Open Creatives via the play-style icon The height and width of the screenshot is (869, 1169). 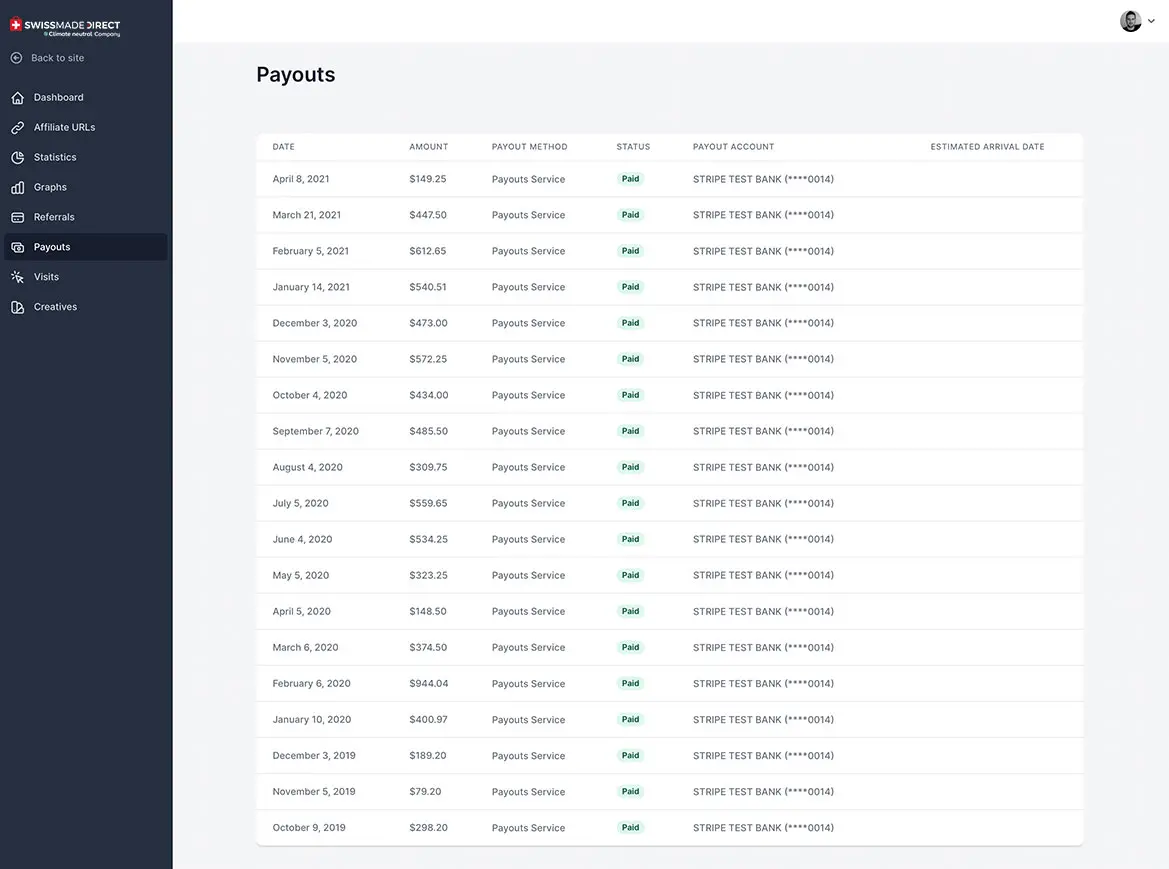(15, 307)
